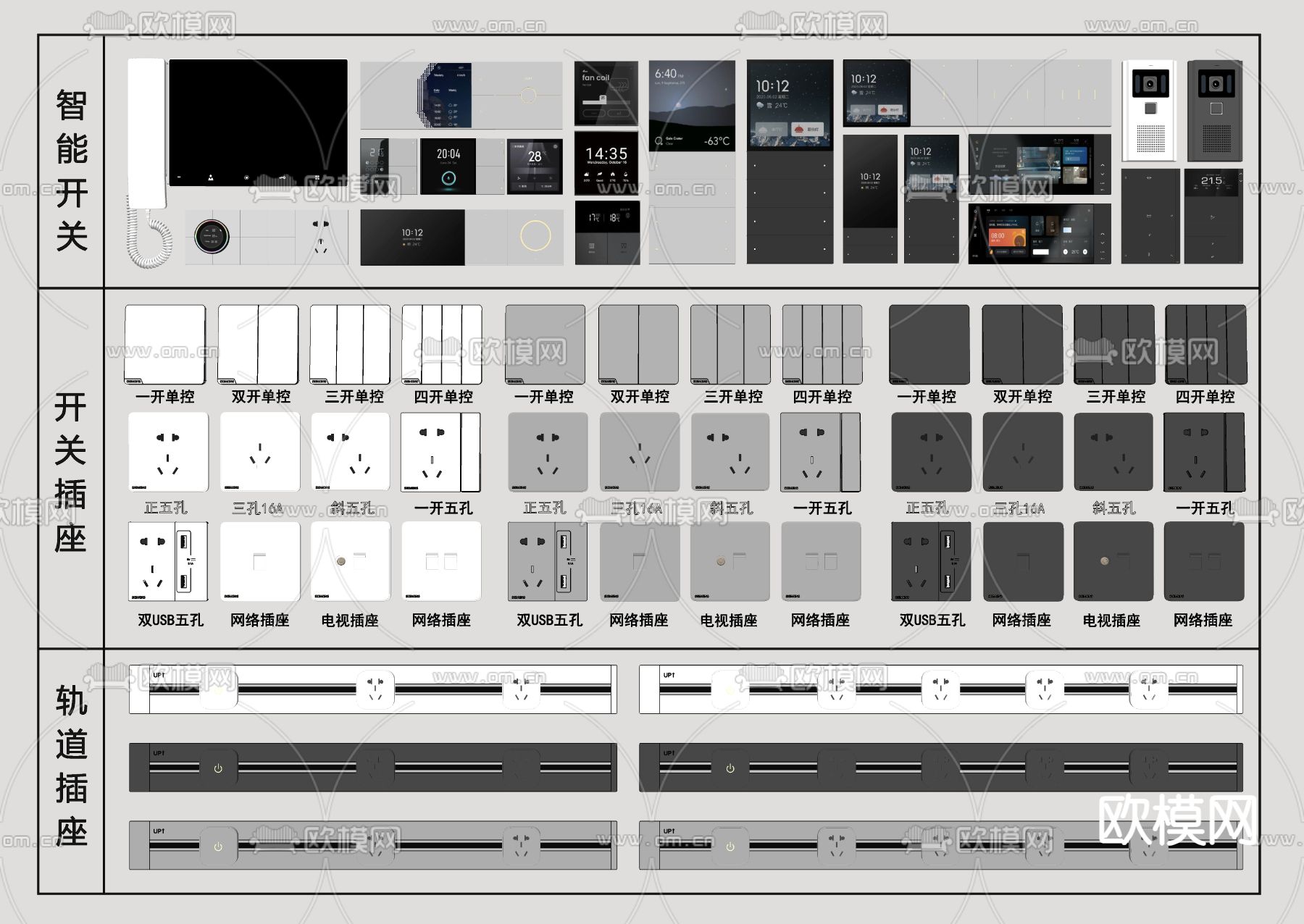Choose the dark 四开单控 four-gang switch

pos(1206,345)
